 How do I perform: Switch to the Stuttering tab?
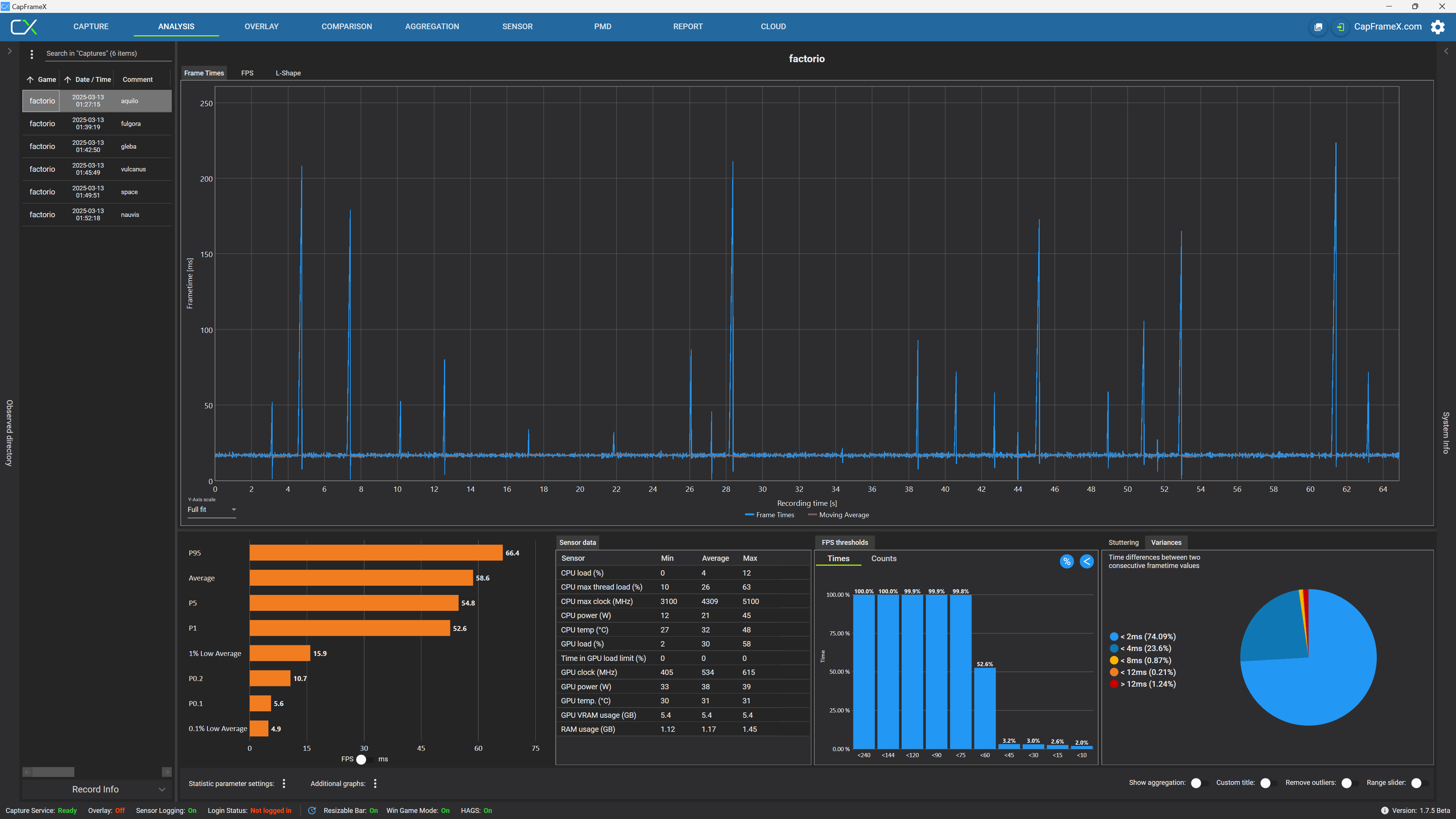click(x=1123, y=542)
